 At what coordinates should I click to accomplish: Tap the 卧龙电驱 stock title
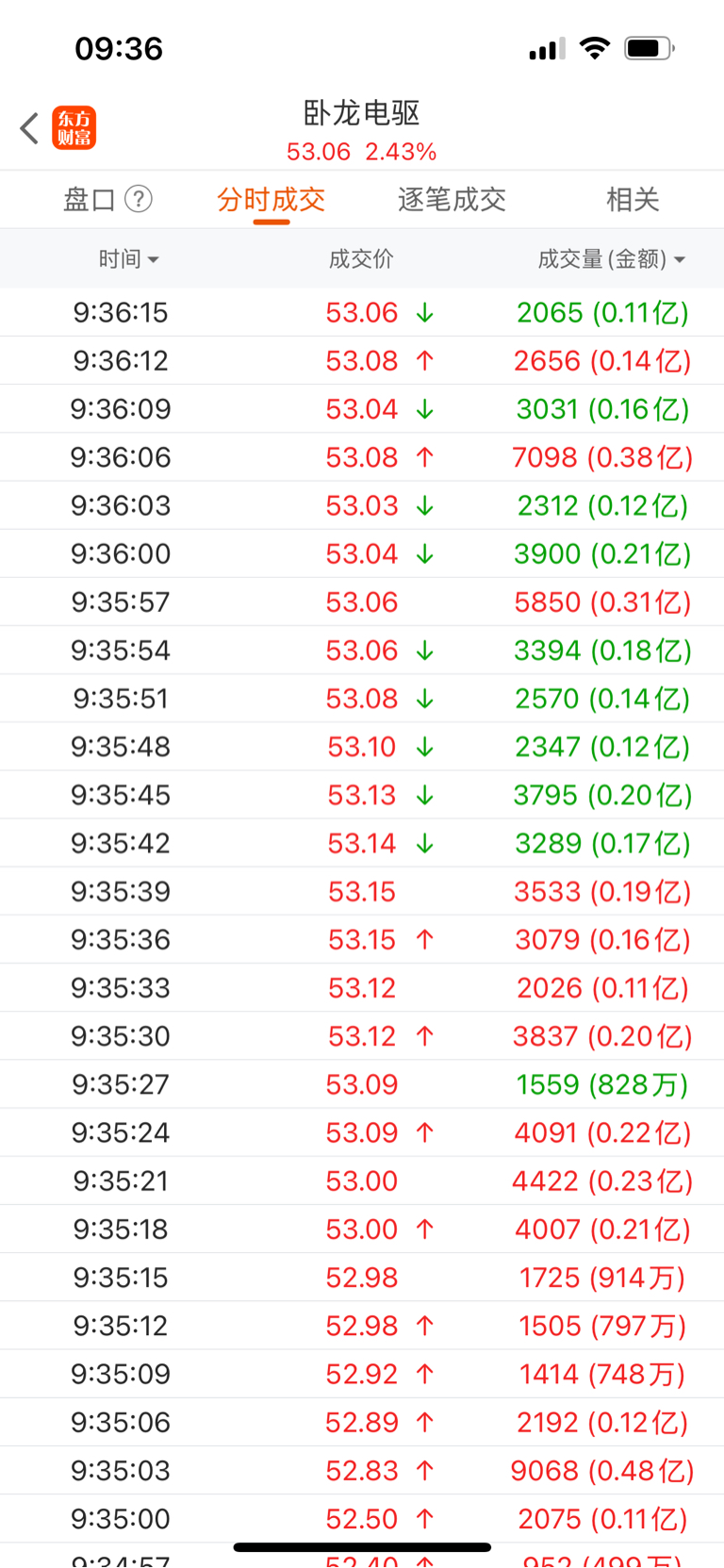point(362,112)
